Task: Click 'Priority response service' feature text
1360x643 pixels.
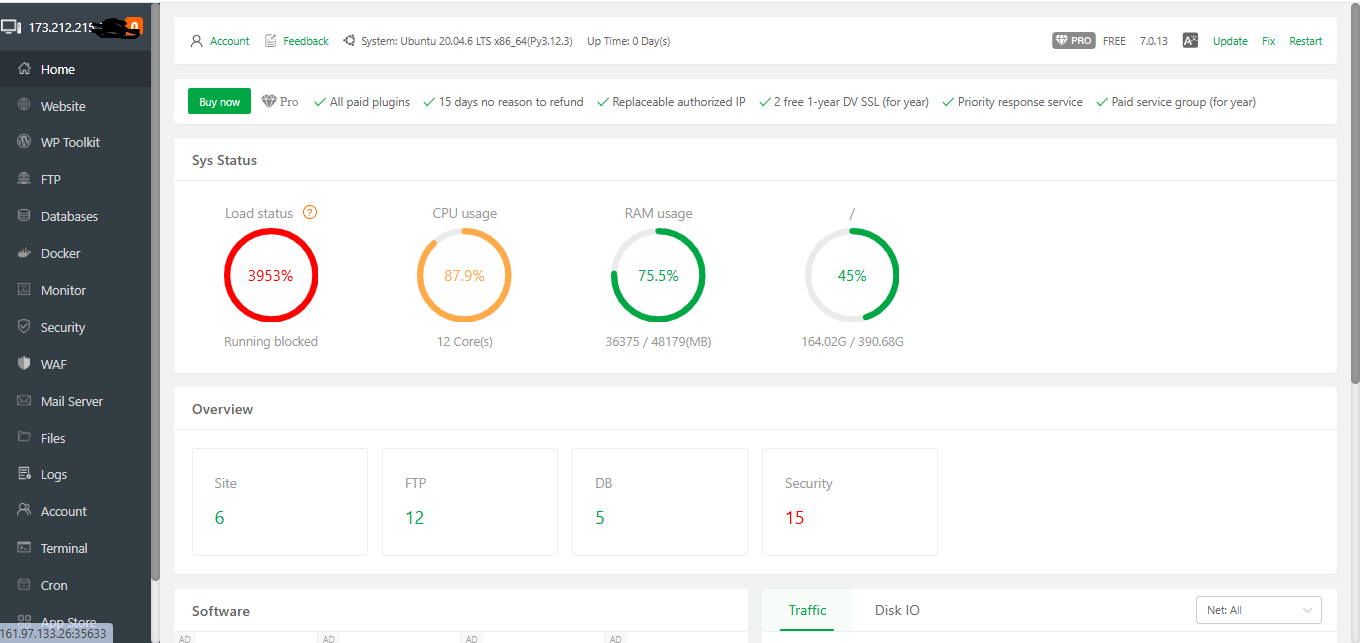Action: [1020, 102]
